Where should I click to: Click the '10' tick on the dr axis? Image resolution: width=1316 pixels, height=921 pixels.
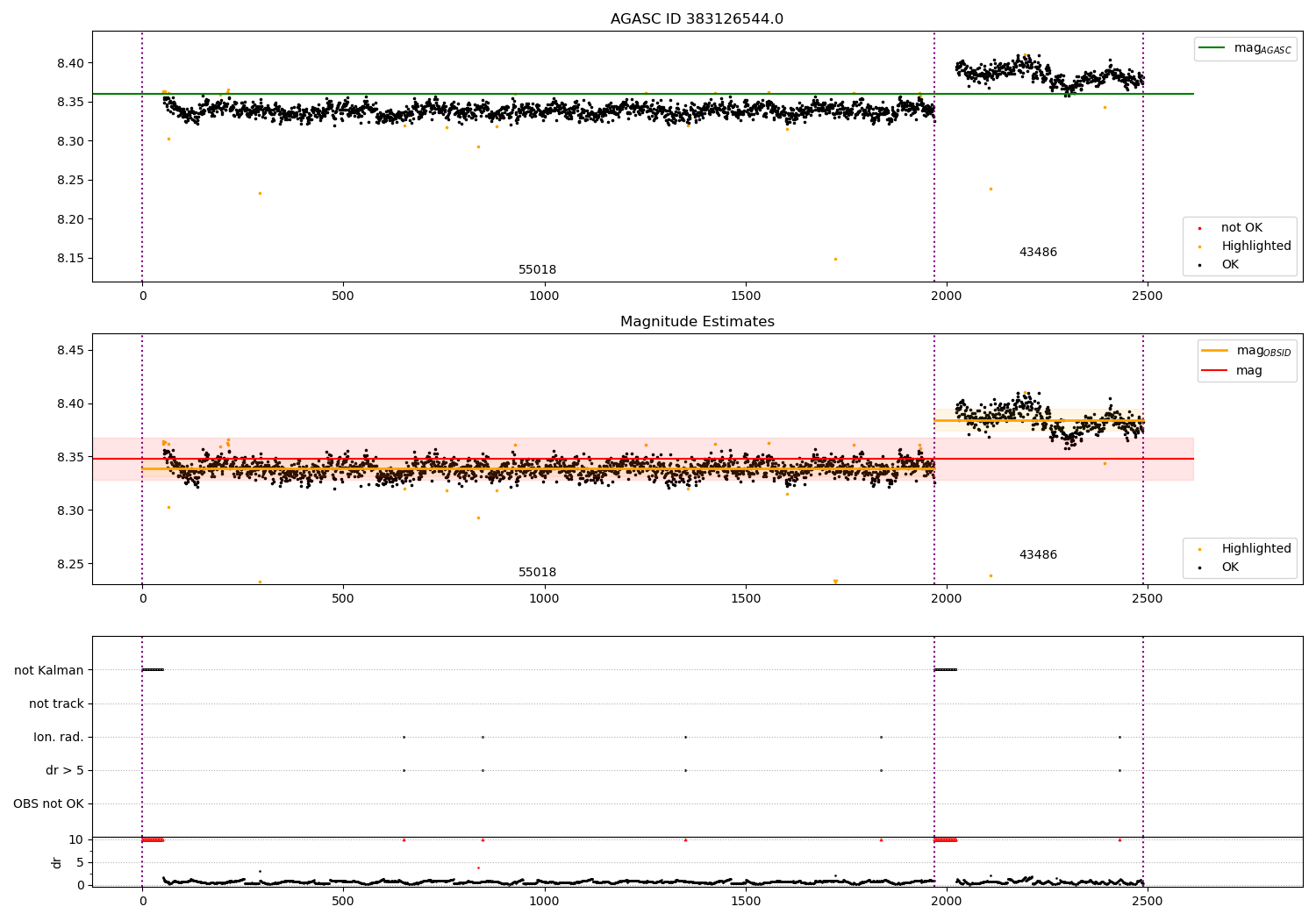(76, 839)
